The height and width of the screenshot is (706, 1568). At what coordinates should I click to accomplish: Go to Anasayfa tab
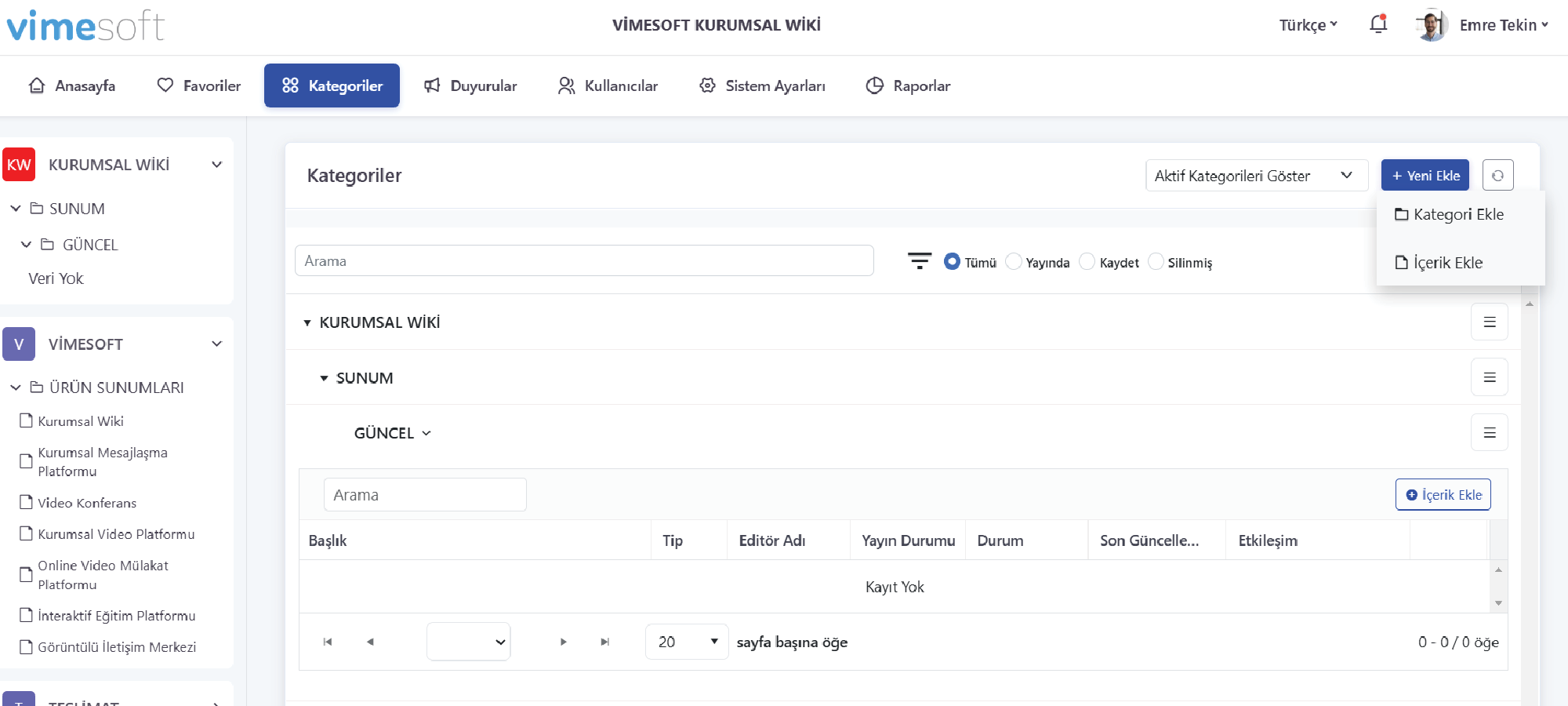(x=72, y=86)
